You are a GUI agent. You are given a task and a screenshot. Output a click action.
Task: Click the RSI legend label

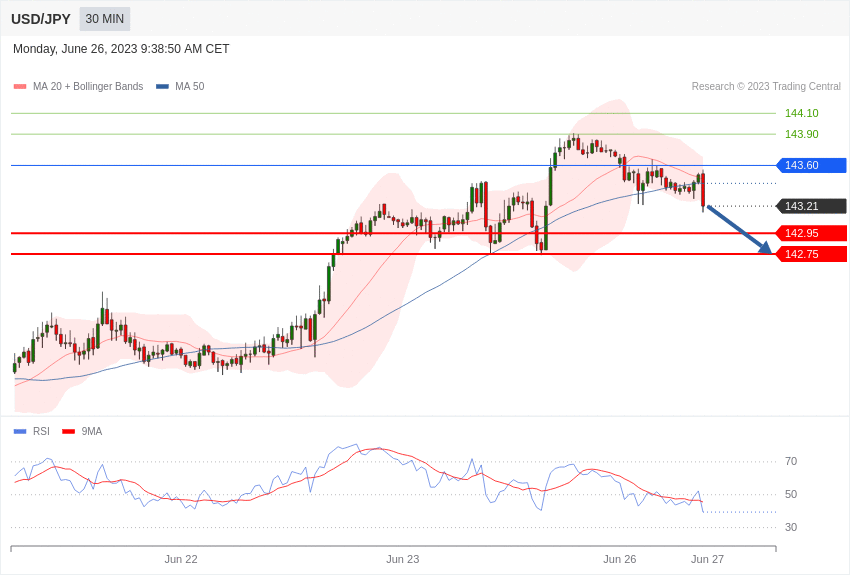[41, 431]
